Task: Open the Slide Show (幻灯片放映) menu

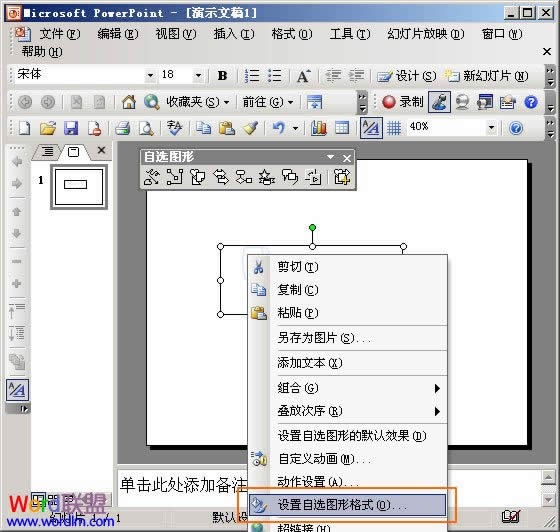Action: pos(425,34)
